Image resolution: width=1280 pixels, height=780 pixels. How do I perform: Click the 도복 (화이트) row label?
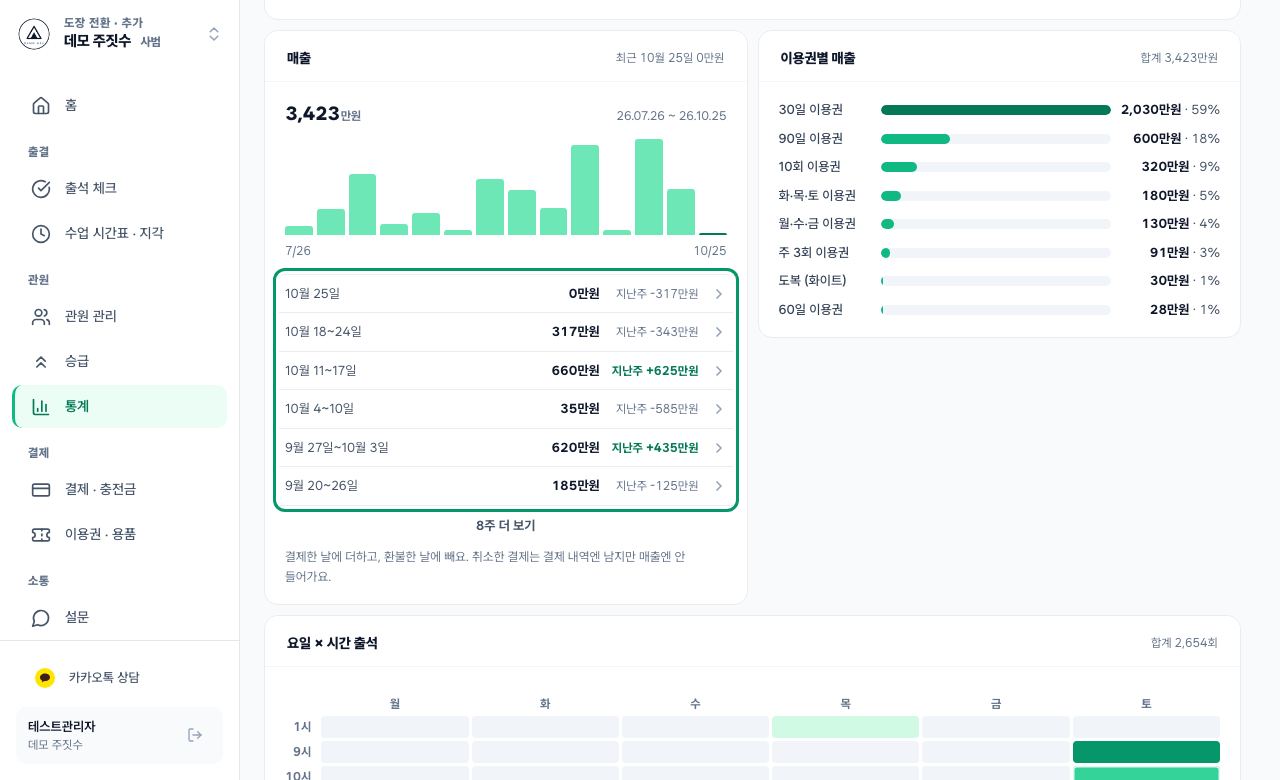tap(813, 281)
